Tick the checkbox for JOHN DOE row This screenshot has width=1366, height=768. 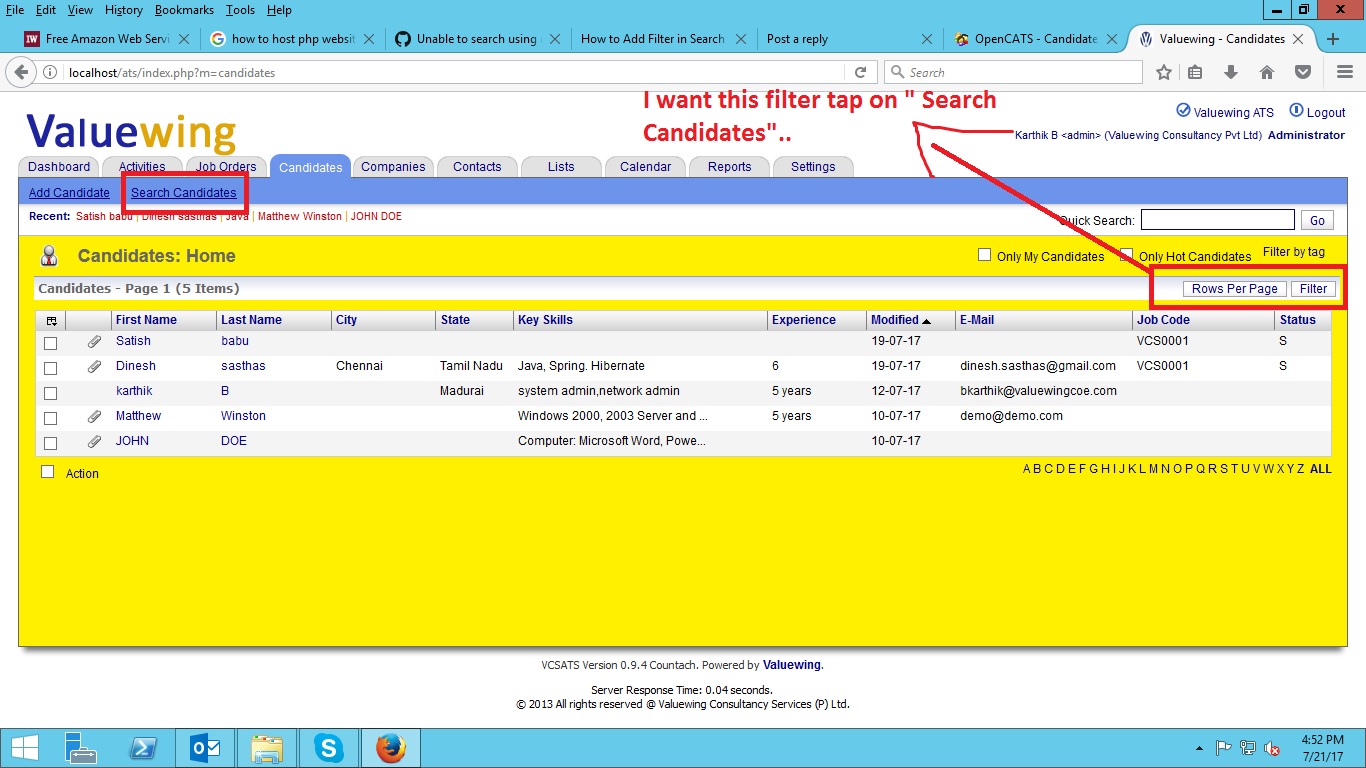point(51,443)
